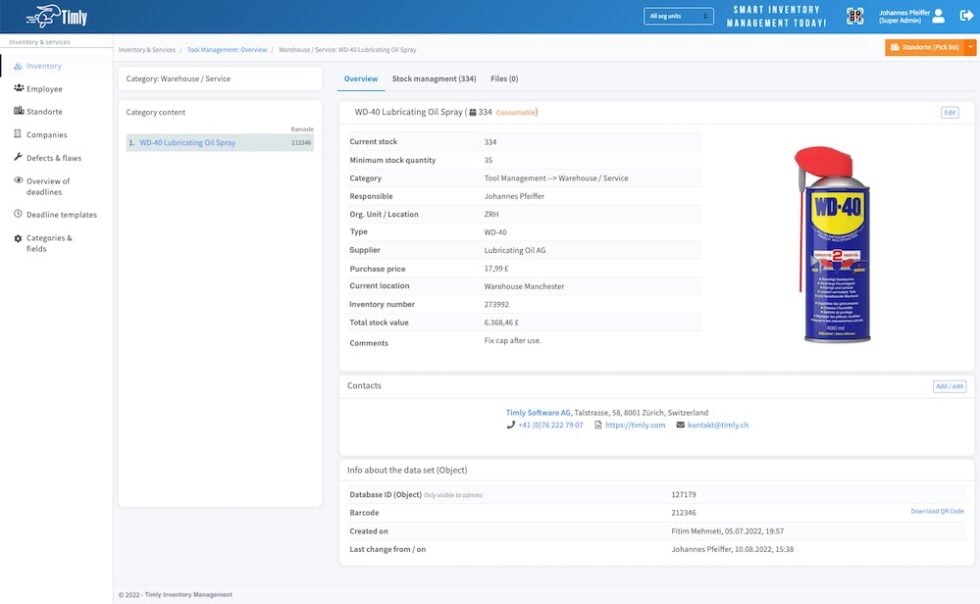Click the Inventory sidebar icon
Viewport: 980px width, 604px height.
click(x=18, y=66)
